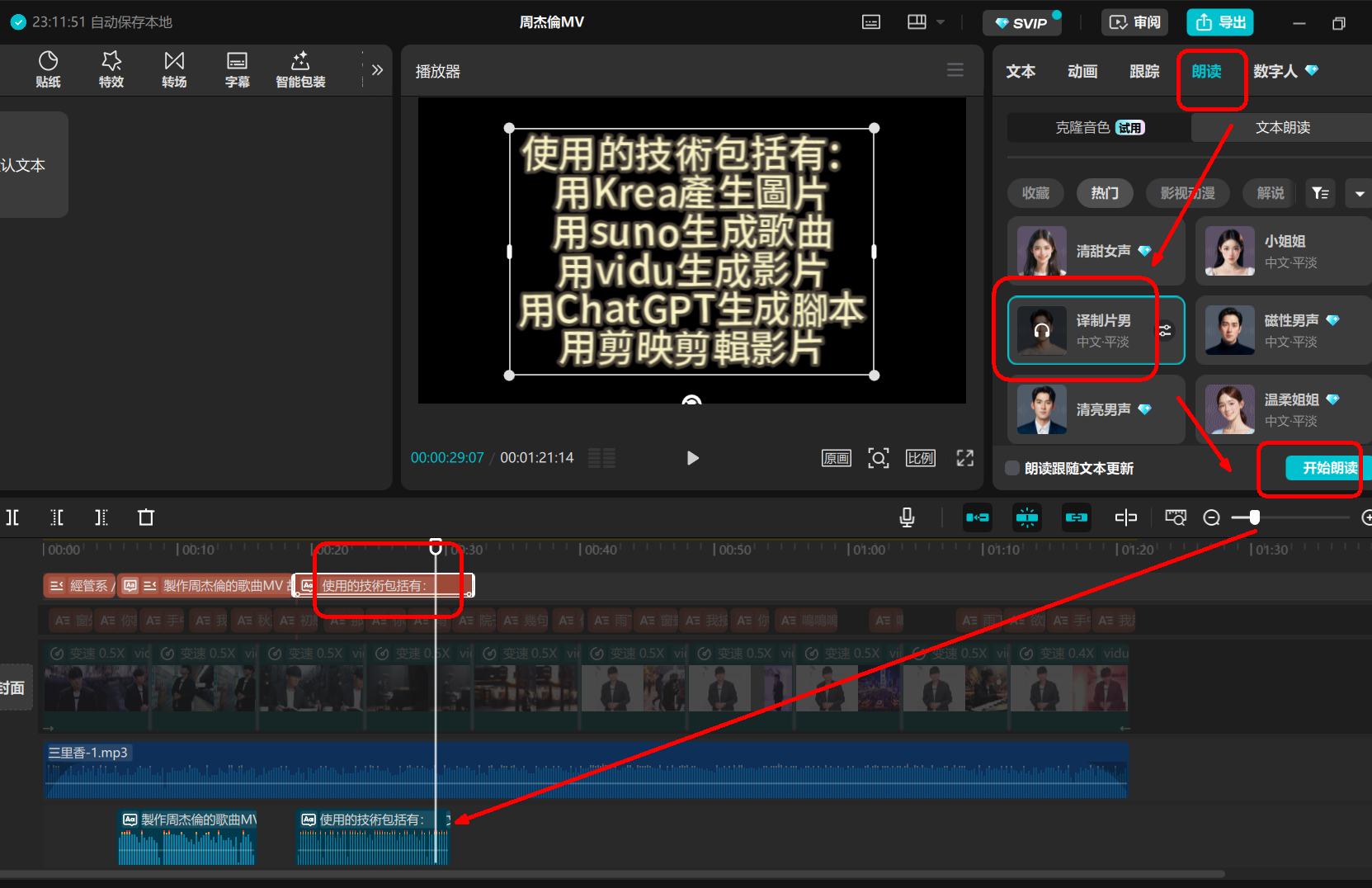The width and height of the screenshot is (1372, 888).
Task: Toggle auto snapping on timeline
Action: pyautogui.click(x=1027, y=517)
